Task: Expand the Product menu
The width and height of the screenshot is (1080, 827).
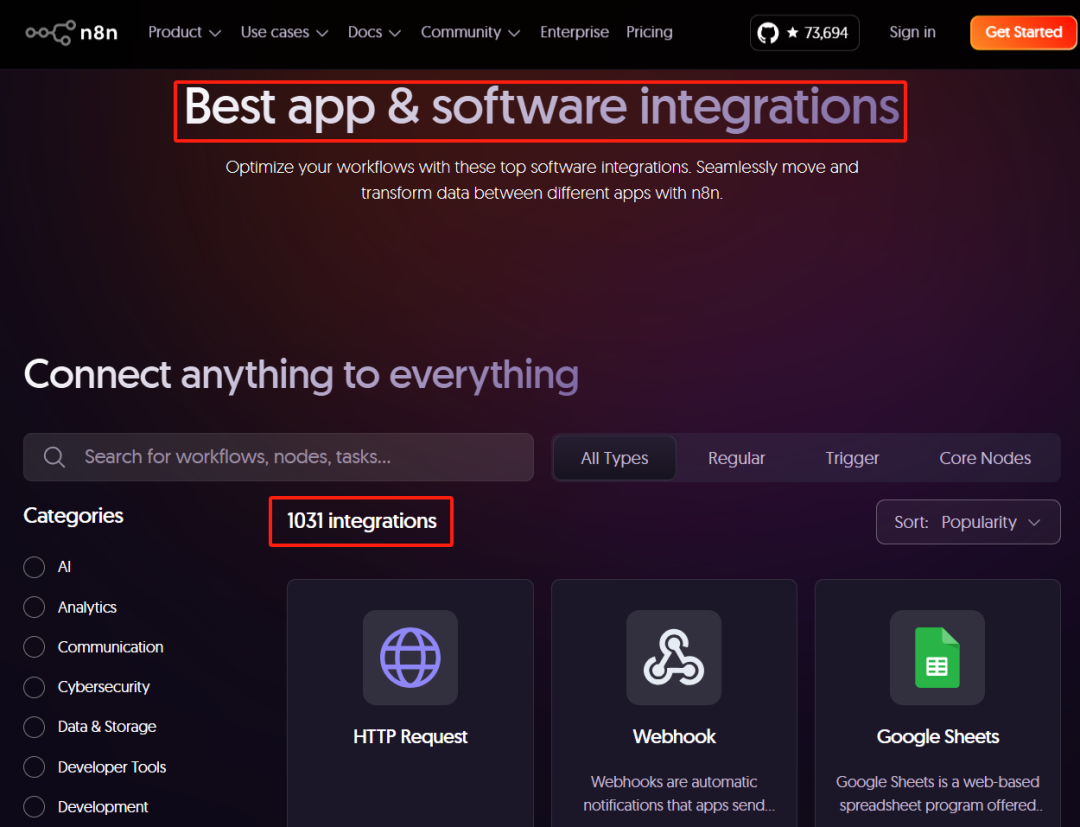Action: 185,32
